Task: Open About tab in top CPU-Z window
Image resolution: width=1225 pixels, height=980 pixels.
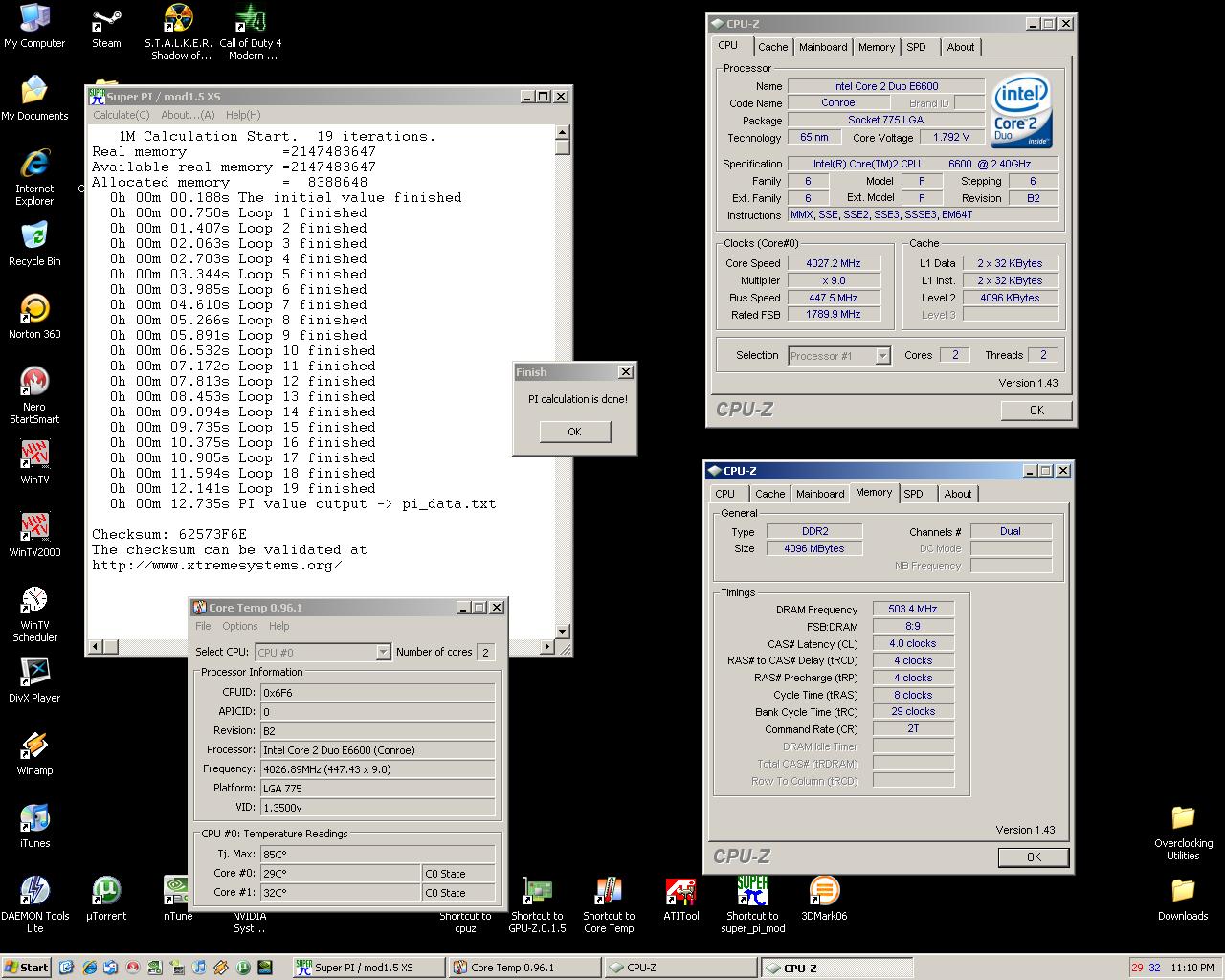Action: [x=961, y=47]
